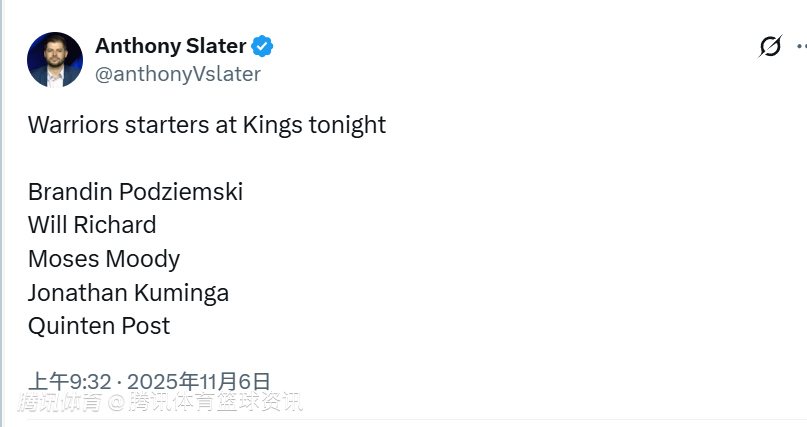The image size is (807, 427).
Task: Open the @anthonyVslater handle link
Action: click(177, 74)
